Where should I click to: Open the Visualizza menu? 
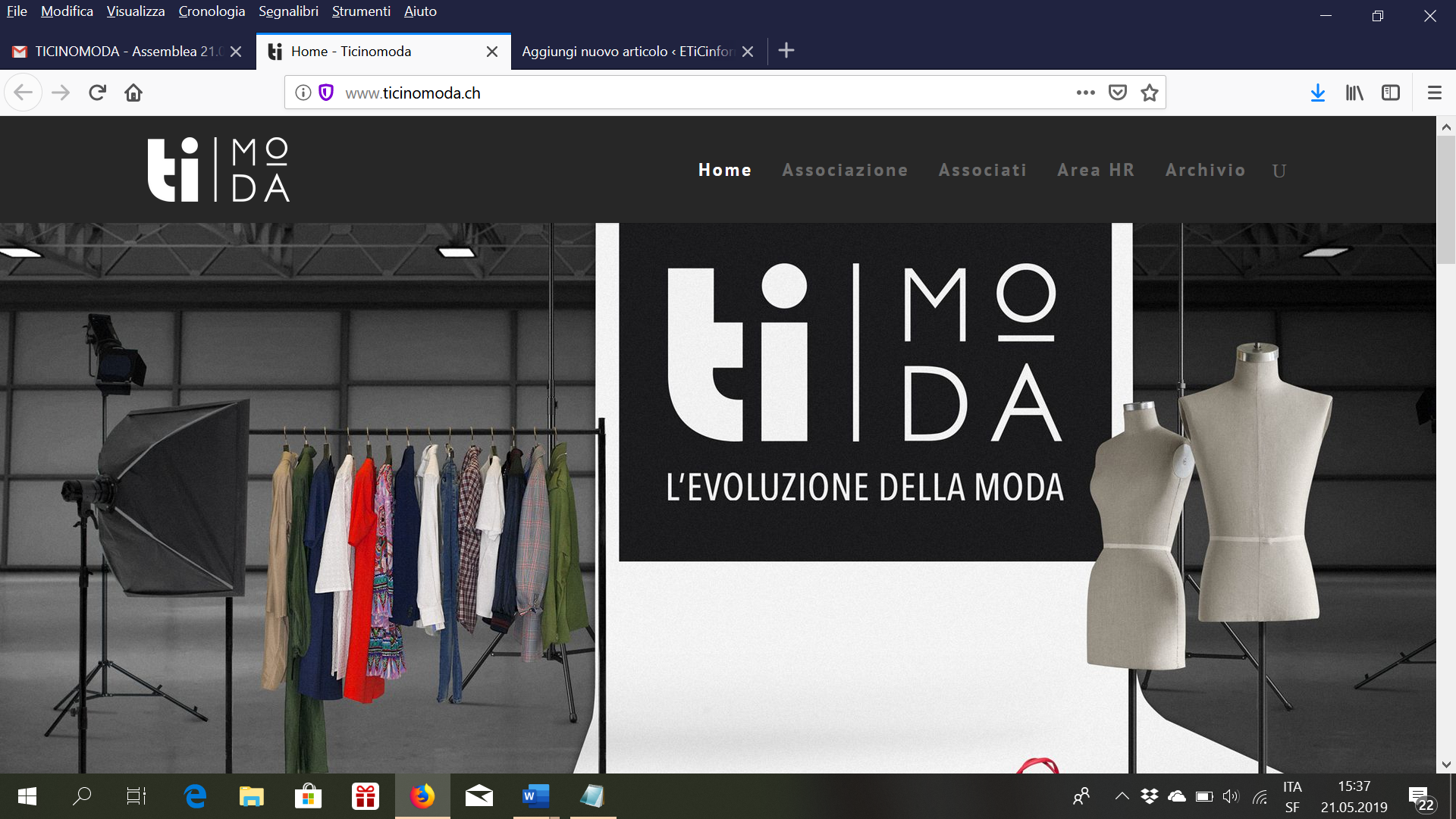pyautogui.click(x=136, y=11)
